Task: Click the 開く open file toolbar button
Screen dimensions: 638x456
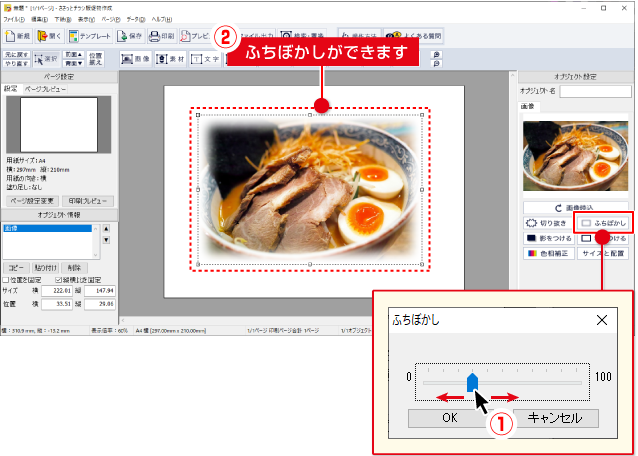Action: [x=49, y=36]
